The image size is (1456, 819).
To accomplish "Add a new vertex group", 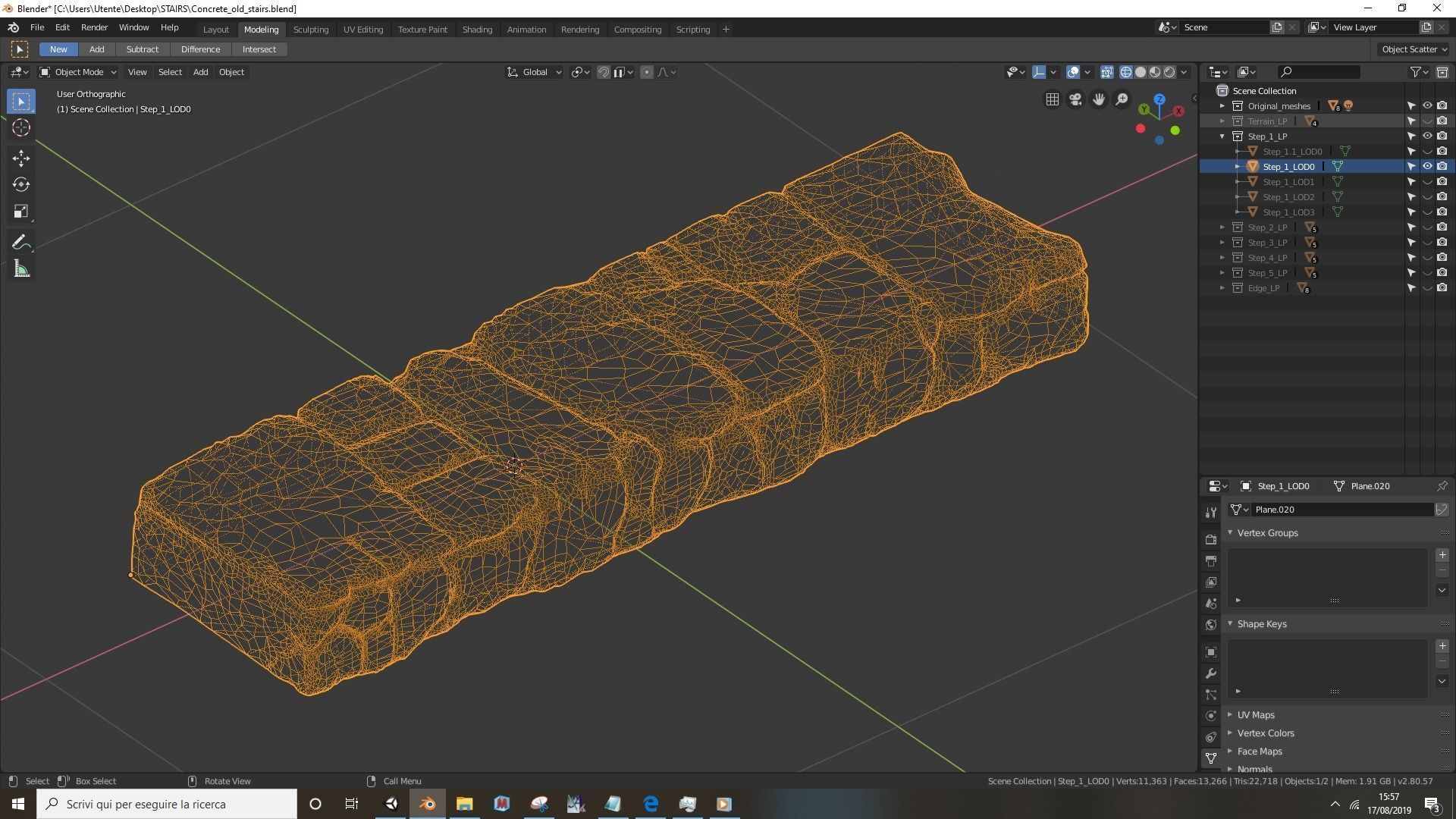I will click(1442, 555).
